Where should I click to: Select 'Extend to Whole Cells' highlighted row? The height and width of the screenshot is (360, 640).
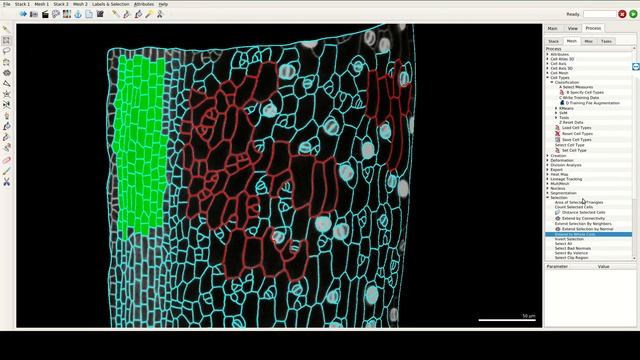coord(589,235)
